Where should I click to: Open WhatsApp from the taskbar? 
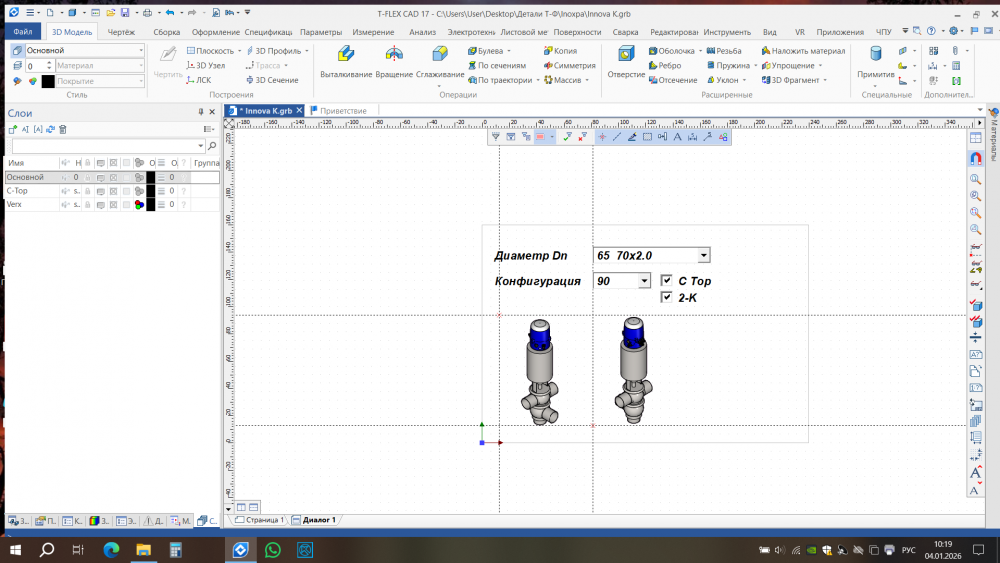[x=273, y=550]
